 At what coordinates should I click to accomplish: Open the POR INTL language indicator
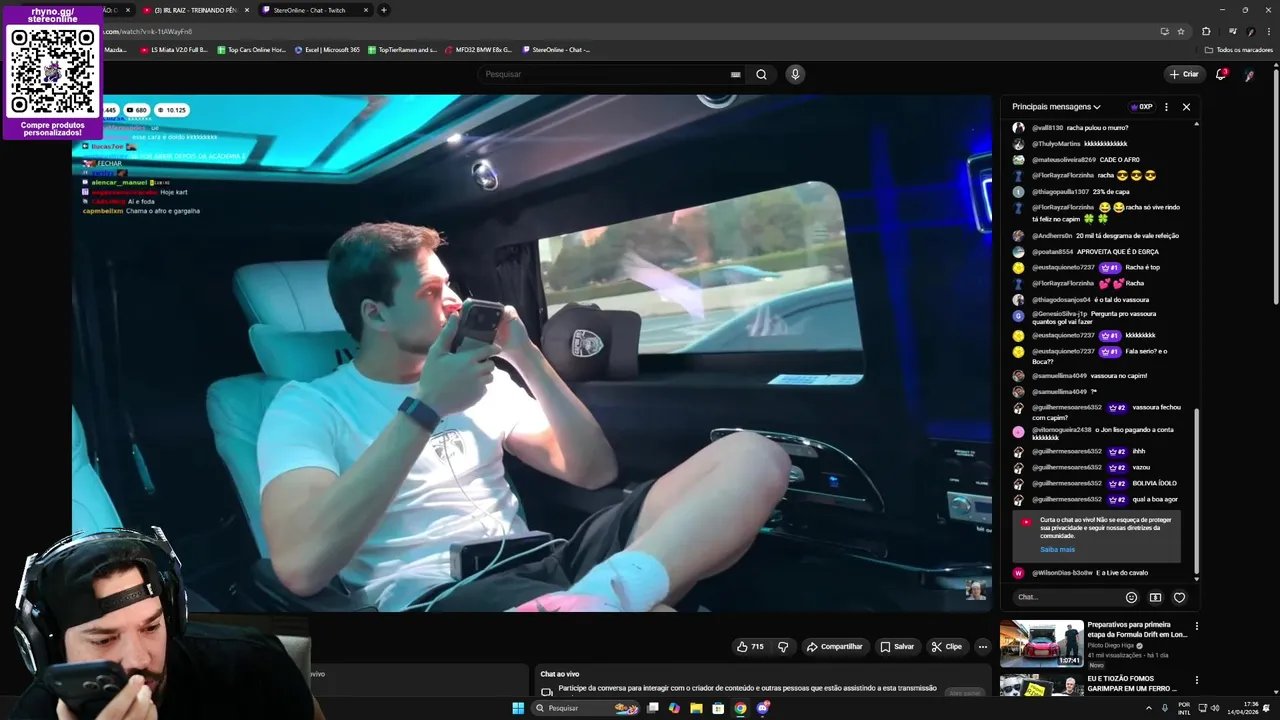coord(1184,708)
